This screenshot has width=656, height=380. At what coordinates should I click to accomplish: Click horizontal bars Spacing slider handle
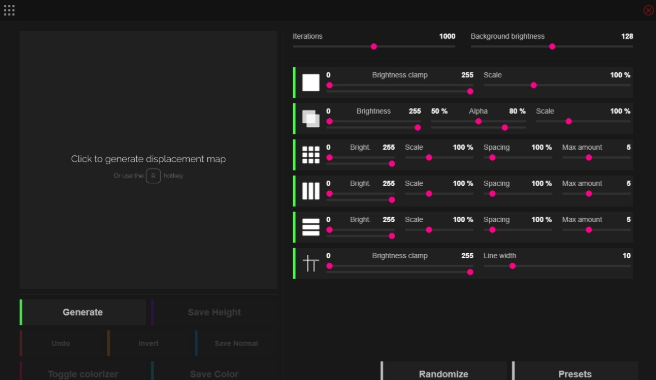[x=492, y=230]
